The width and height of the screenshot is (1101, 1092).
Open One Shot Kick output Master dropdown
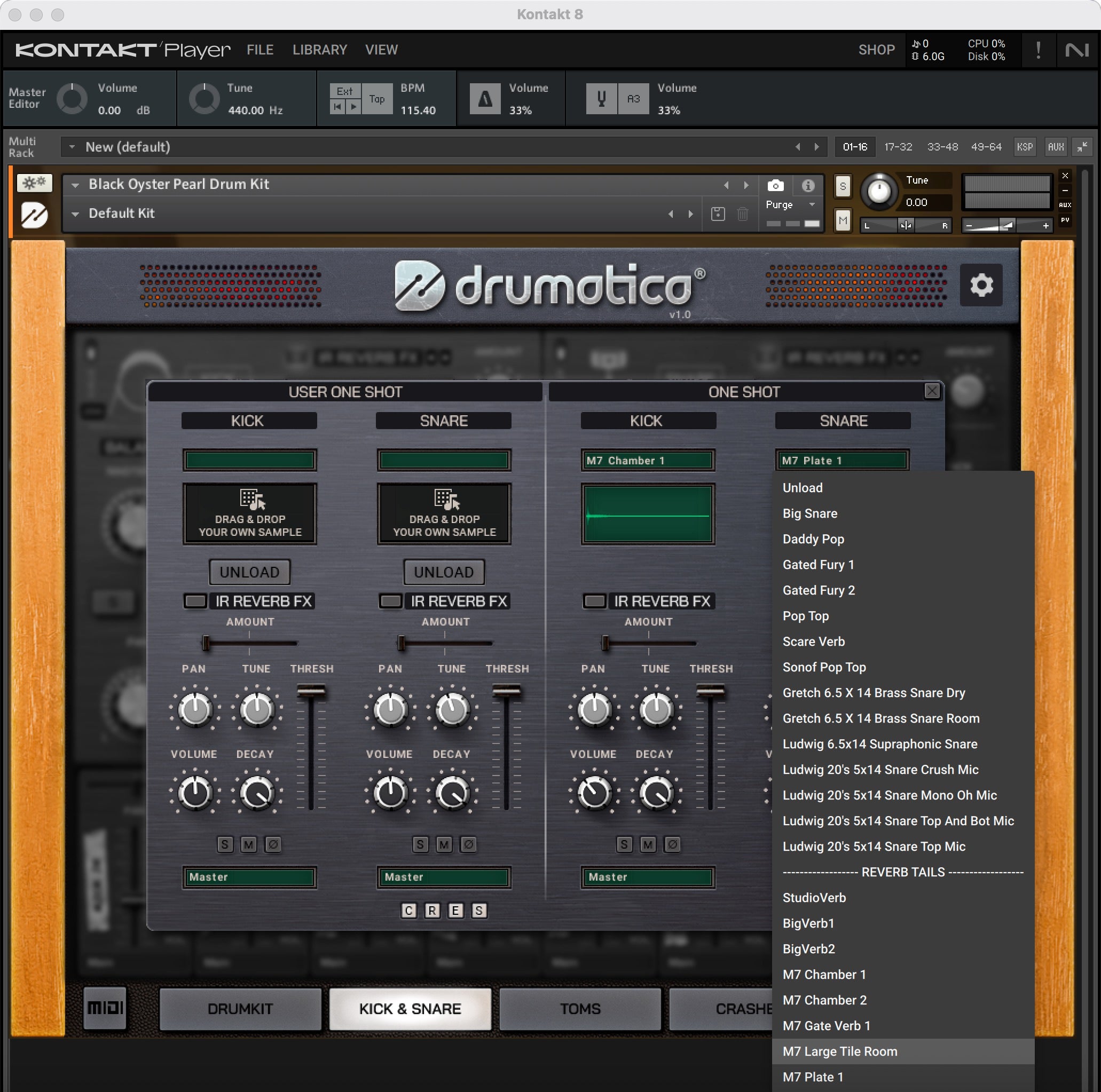tap(648, 877)
